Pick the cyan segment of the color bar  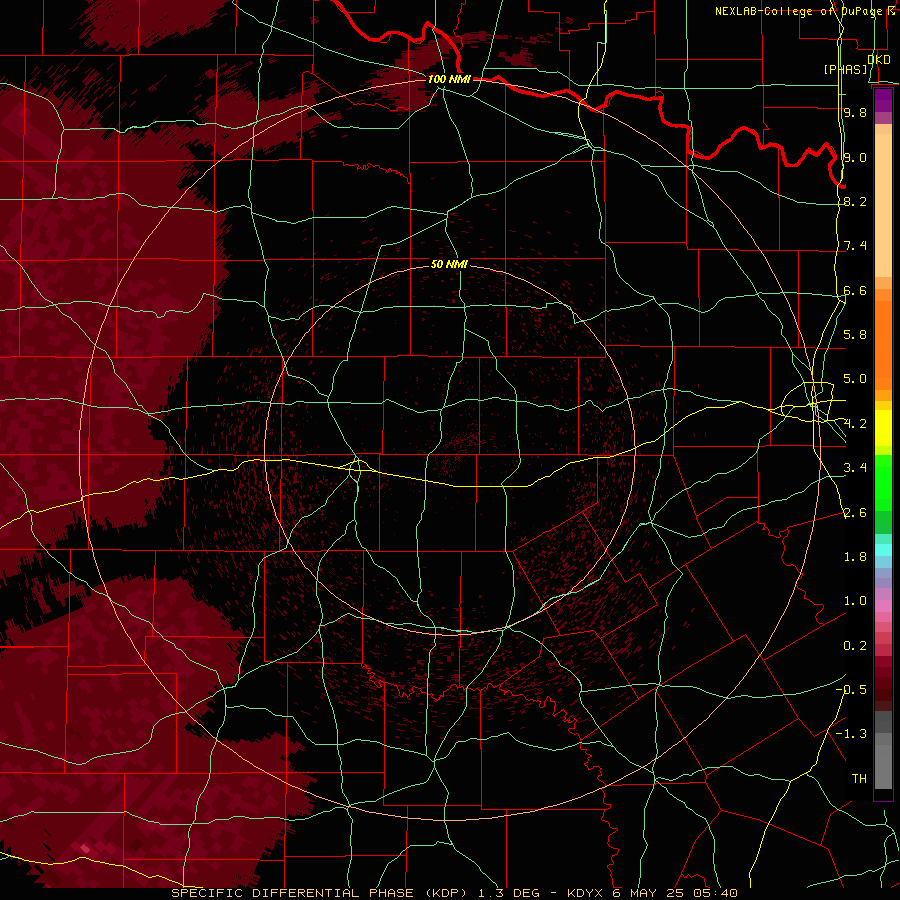click(x=883, y=550)
